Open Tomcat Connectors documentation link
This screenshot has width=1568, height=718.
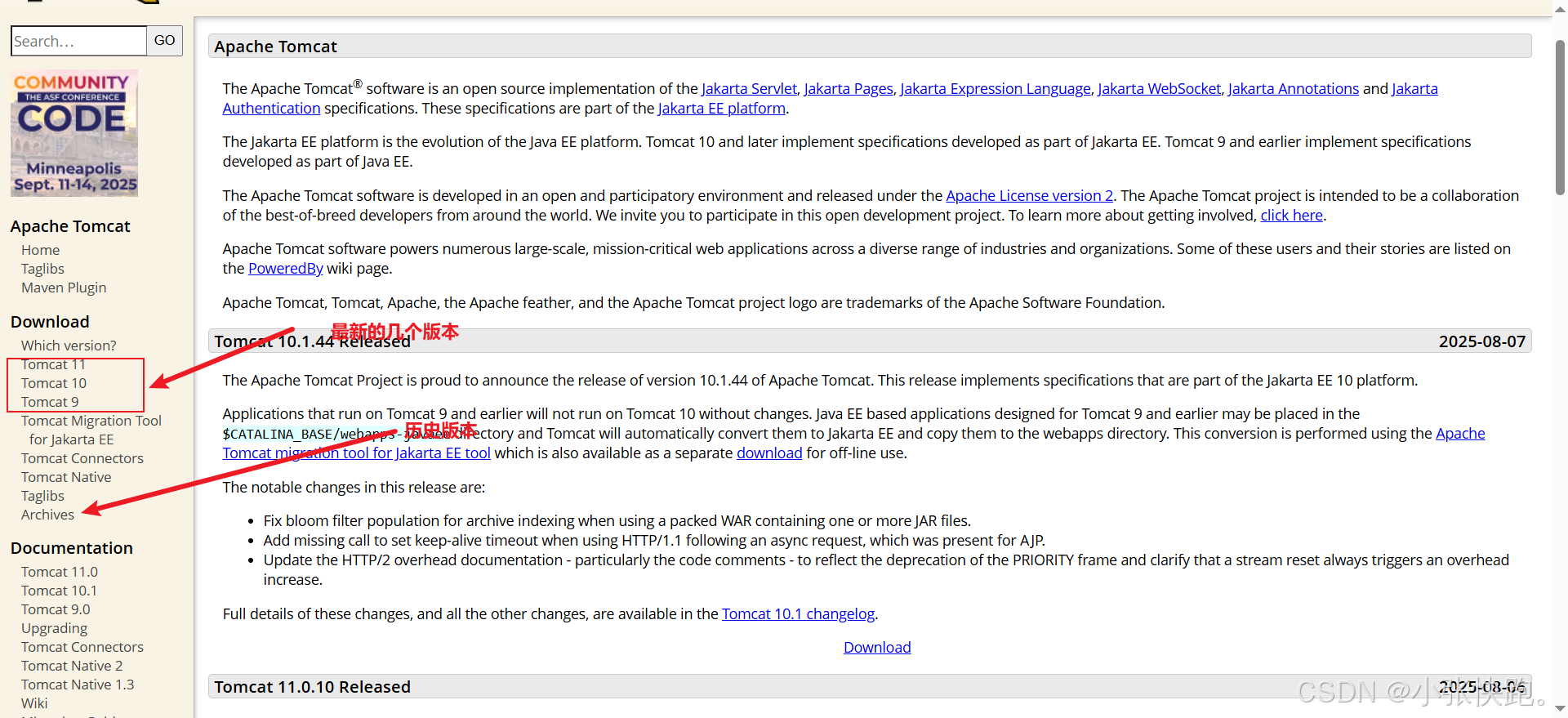pyautogui.click(x=82, y=647)
